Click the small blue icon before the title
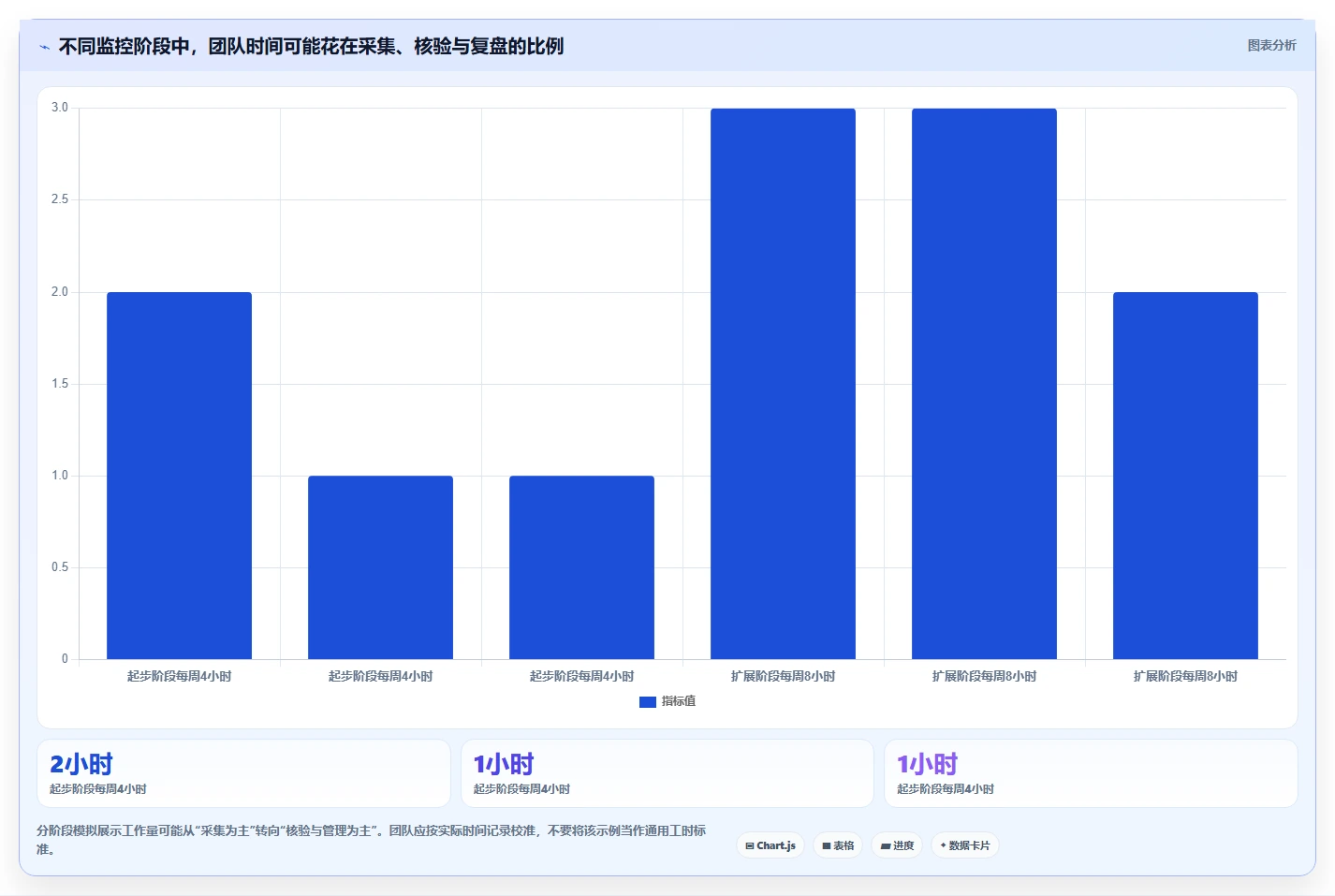This screenshot has width=1335, height=896. 44,47
